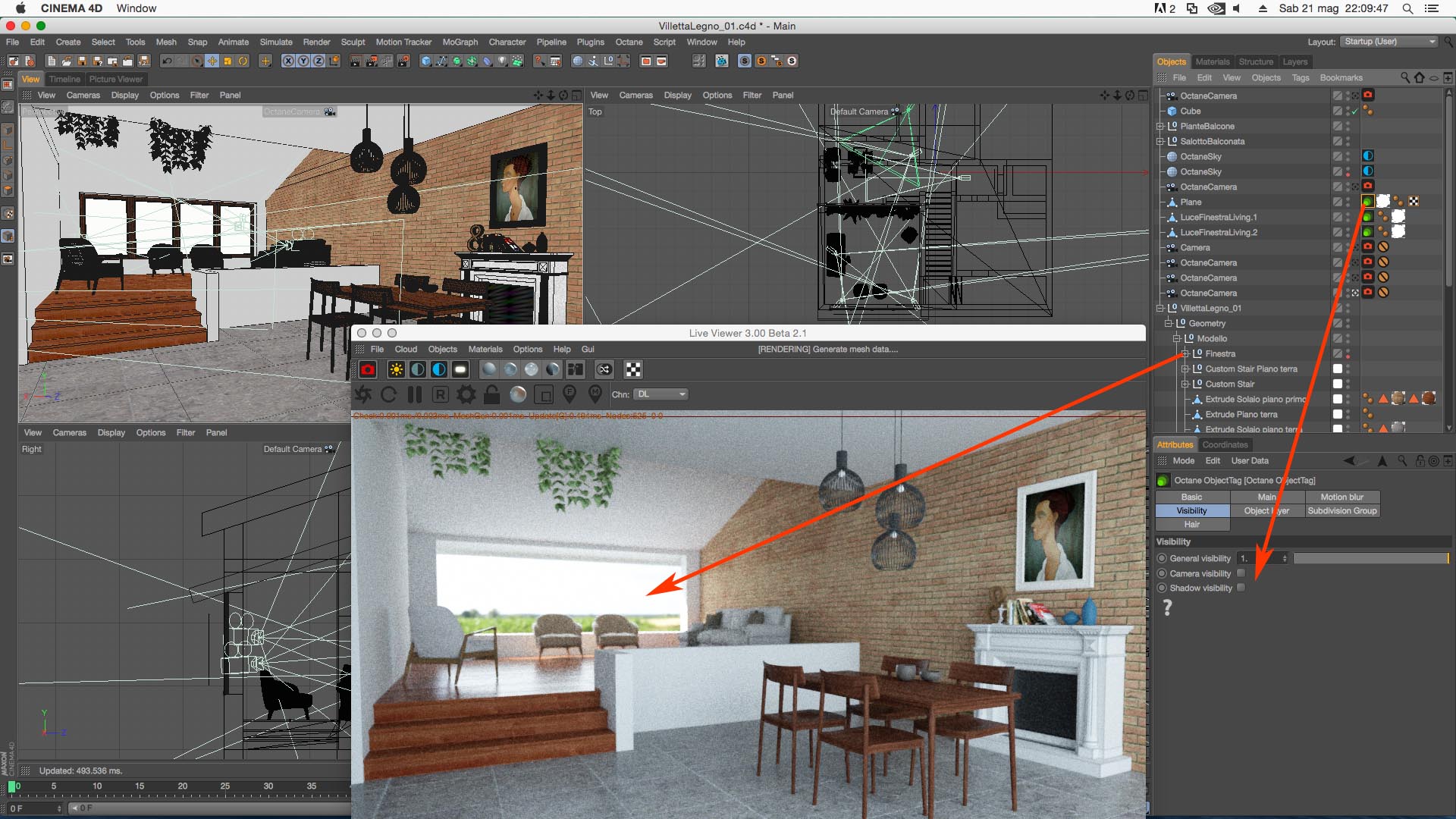The image size is (1456, 819).
Task: Click the Object layer attribute button
Action: click(x=1266, y=511)
